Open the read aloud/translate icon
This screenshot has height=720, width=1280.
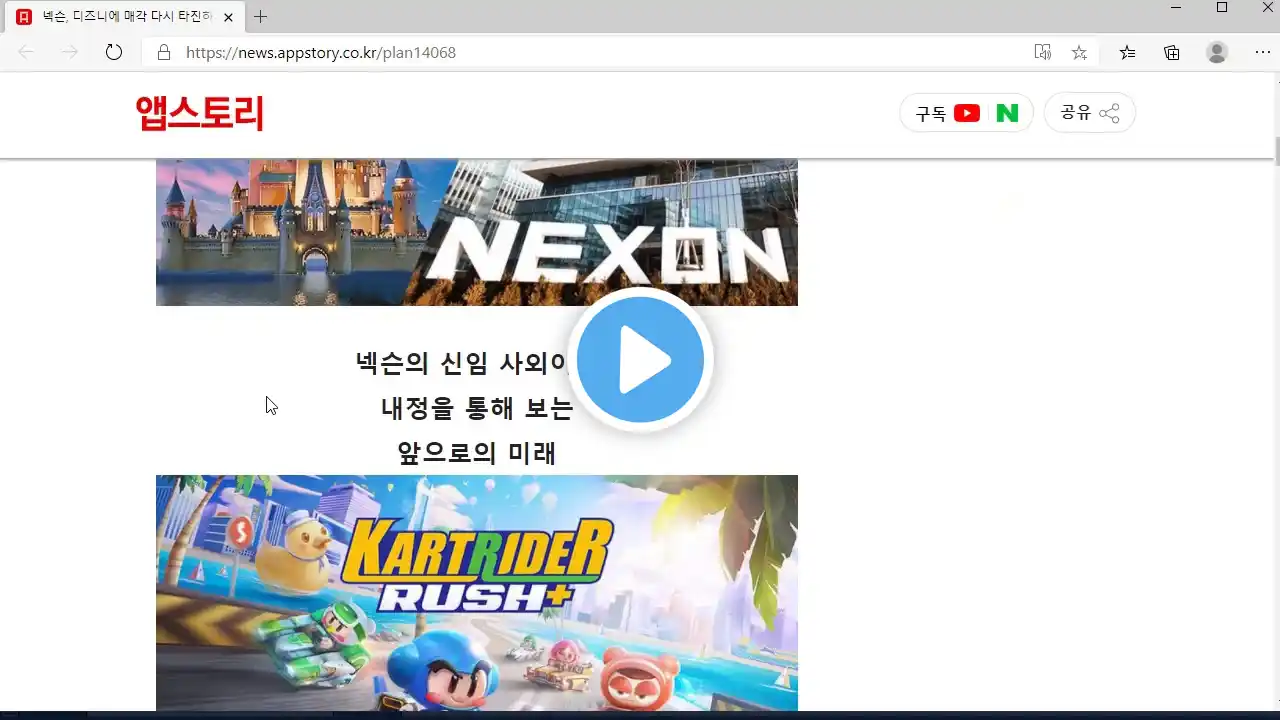(x=1042, y=52)
